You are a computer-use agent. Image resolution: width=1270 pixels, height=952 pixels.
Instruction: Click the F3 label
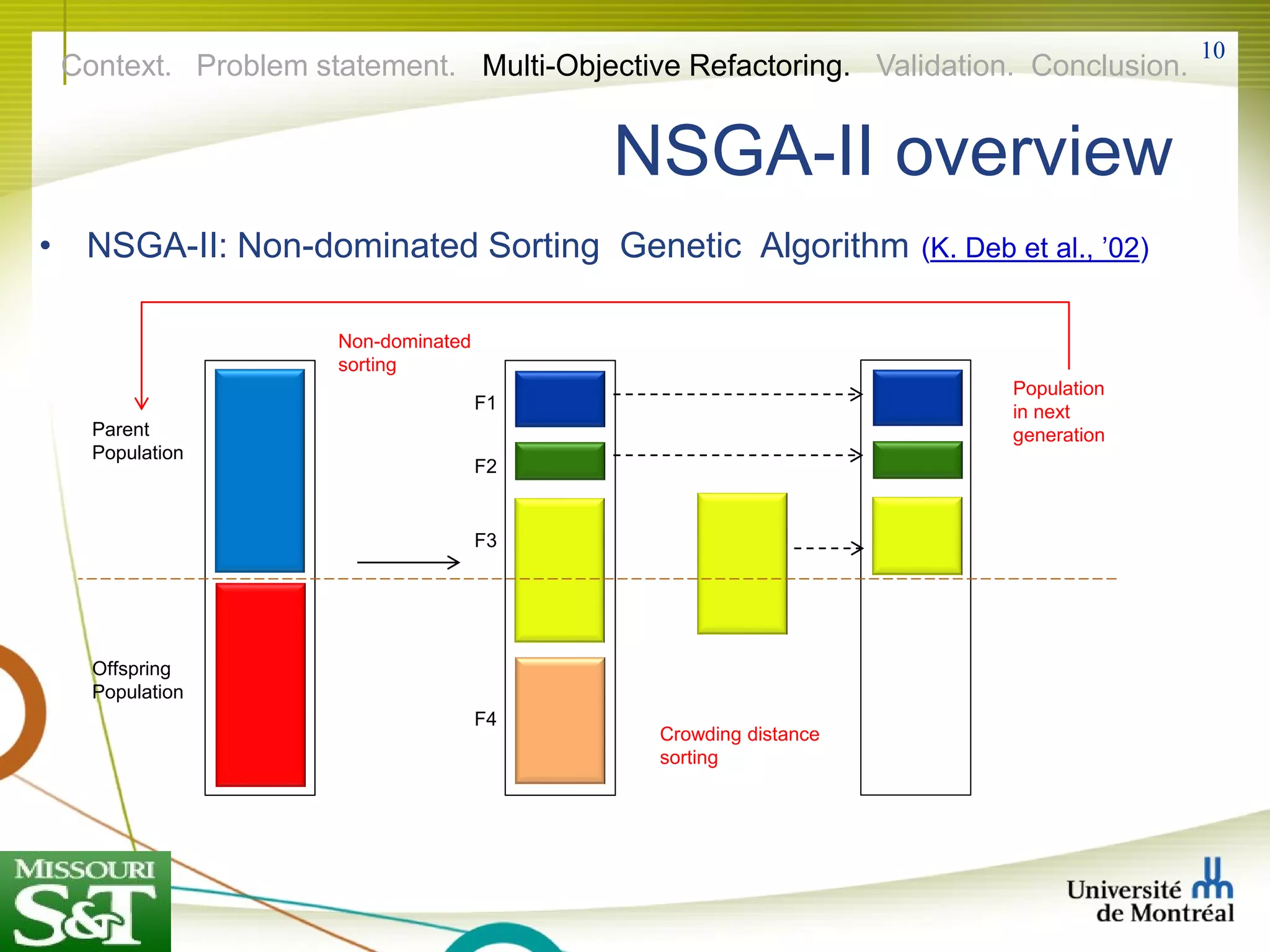486,540
